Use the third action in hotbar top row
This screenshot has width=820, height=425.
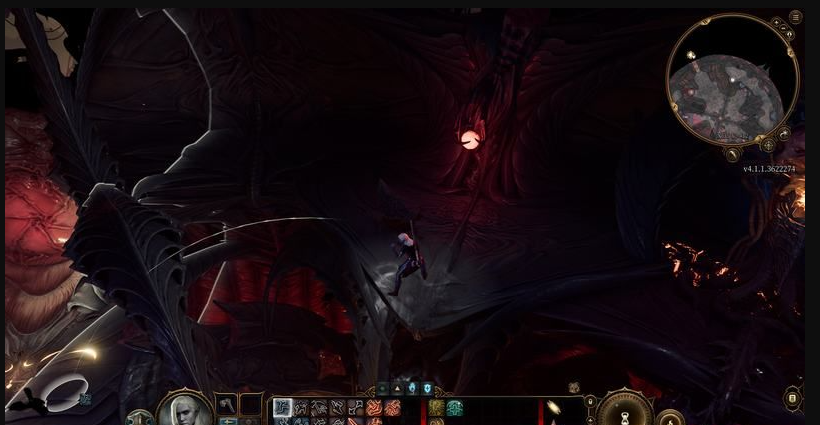point(320,407)
